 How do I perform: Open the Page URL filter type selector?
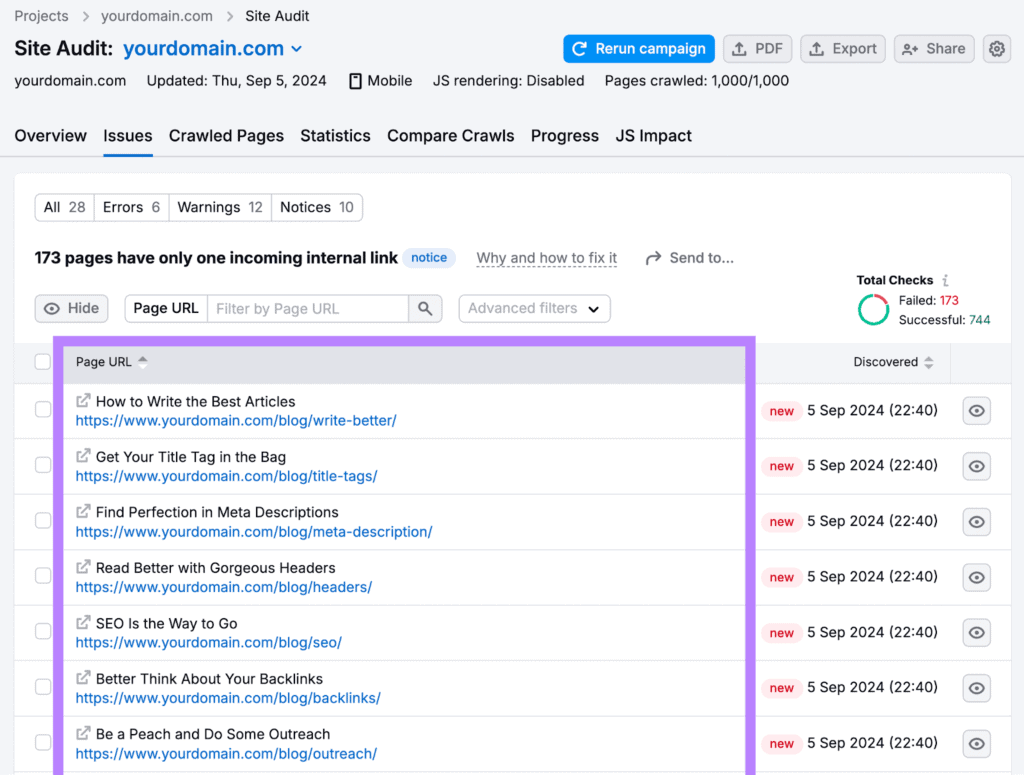[x=166, y=309]
